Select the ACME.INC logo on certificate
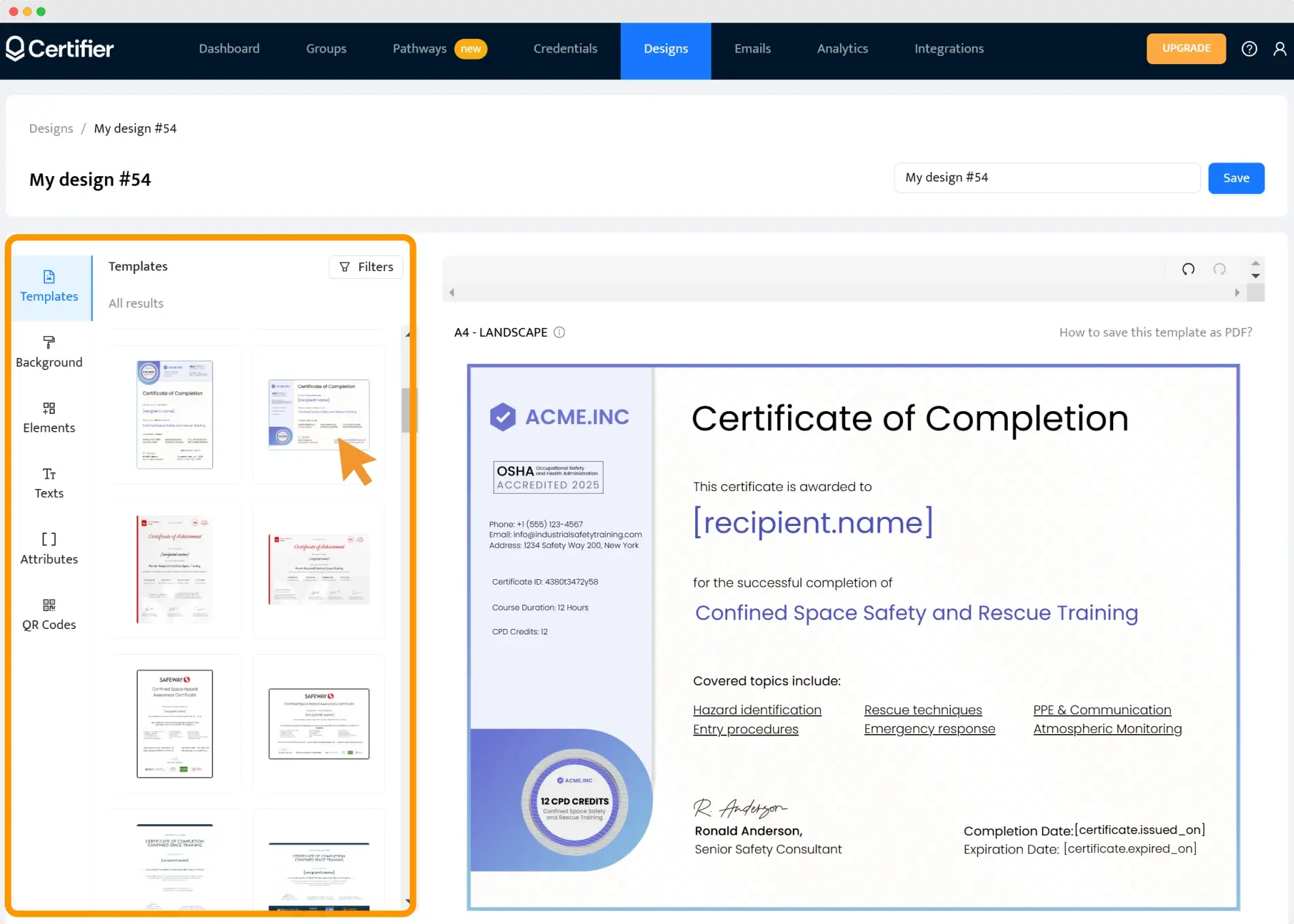This screenshot has height=924, width=1294. (559, 417)
